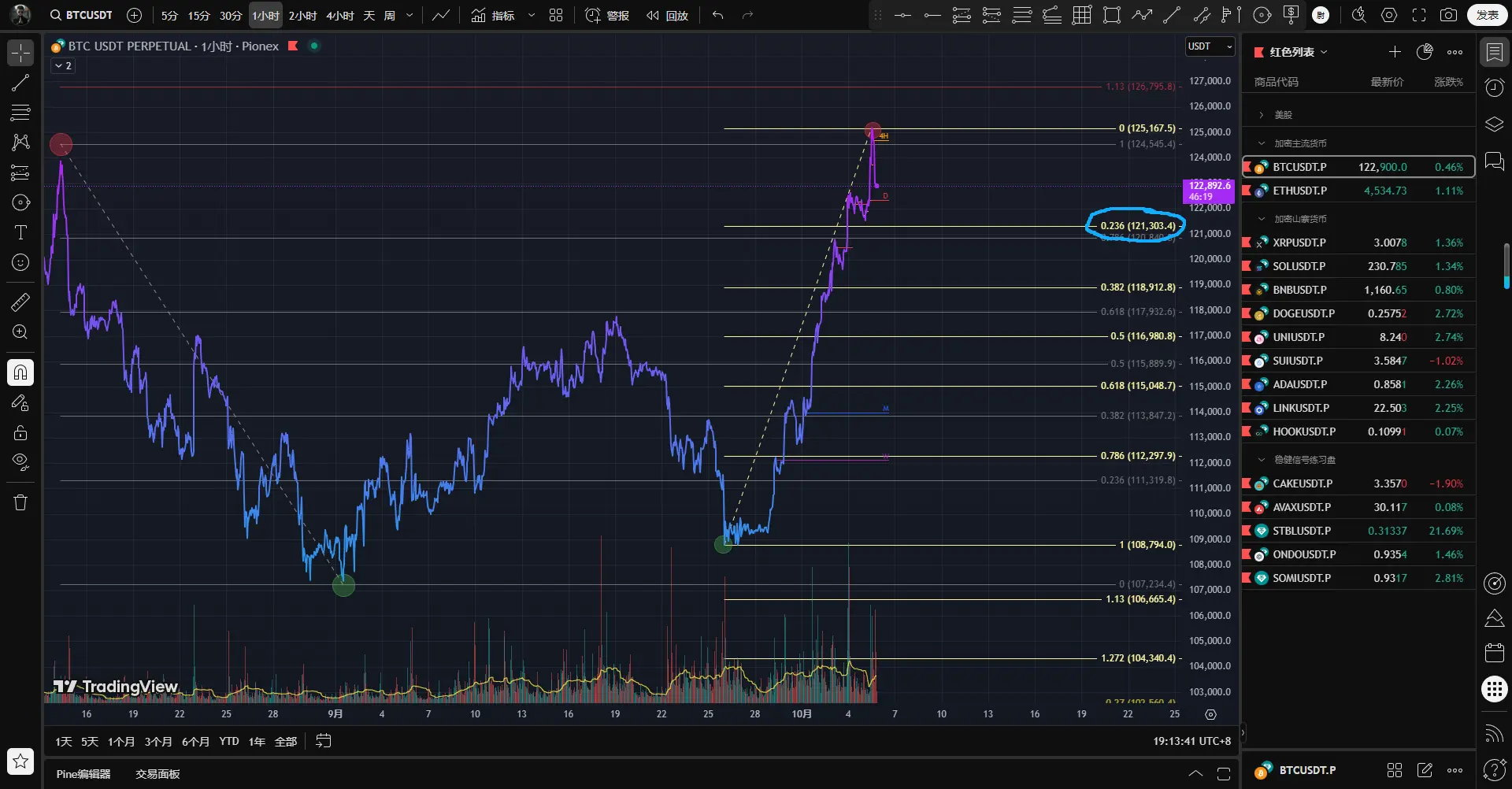Open the more time intervals dropdown
1512x789 pixels.
click(409, 15)
